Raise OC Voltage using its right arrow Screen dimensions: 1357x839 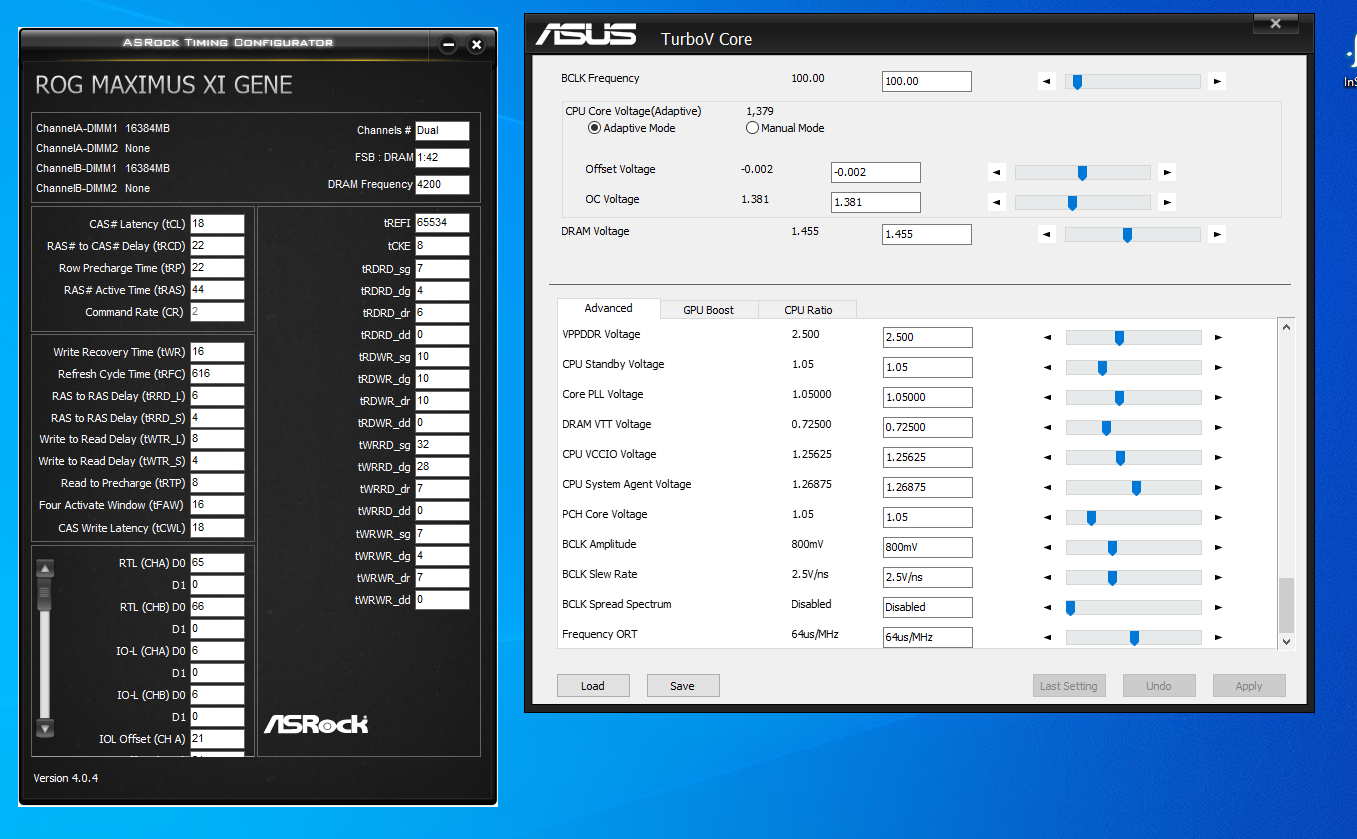click(x=1167, y=203)
